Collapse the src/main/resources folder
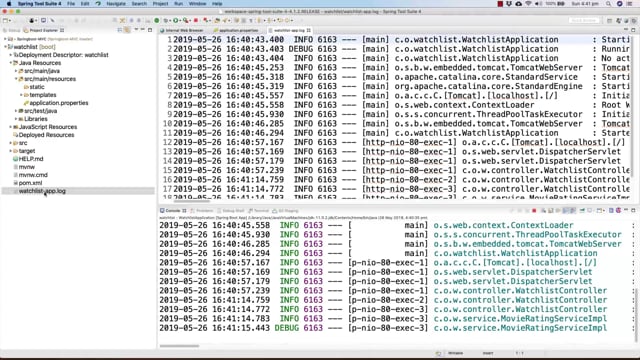This screenshot has width=640, height=360. coord(16,79)
